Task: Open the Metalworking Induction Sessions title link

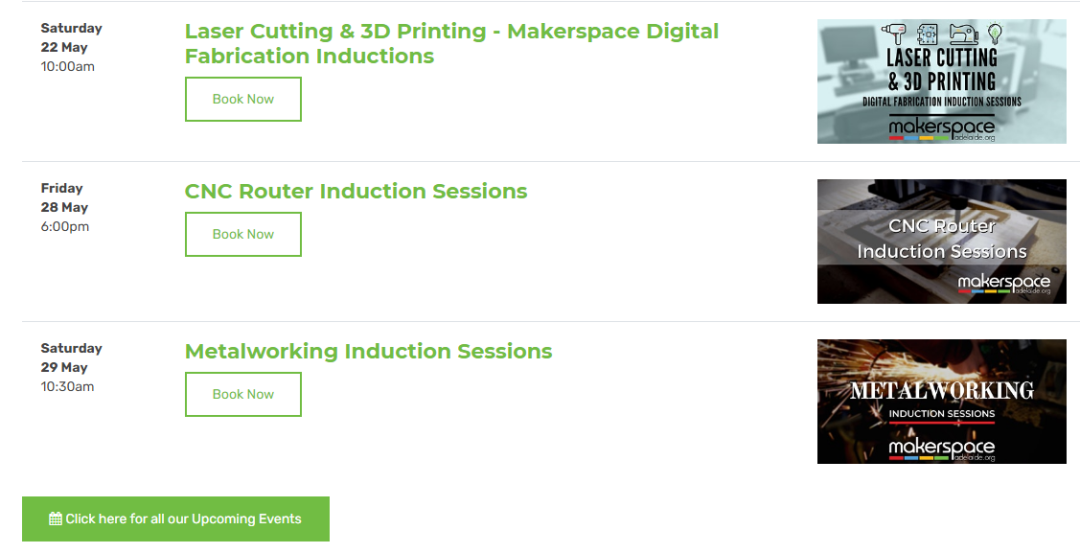Action: click(x=368, y=351)
